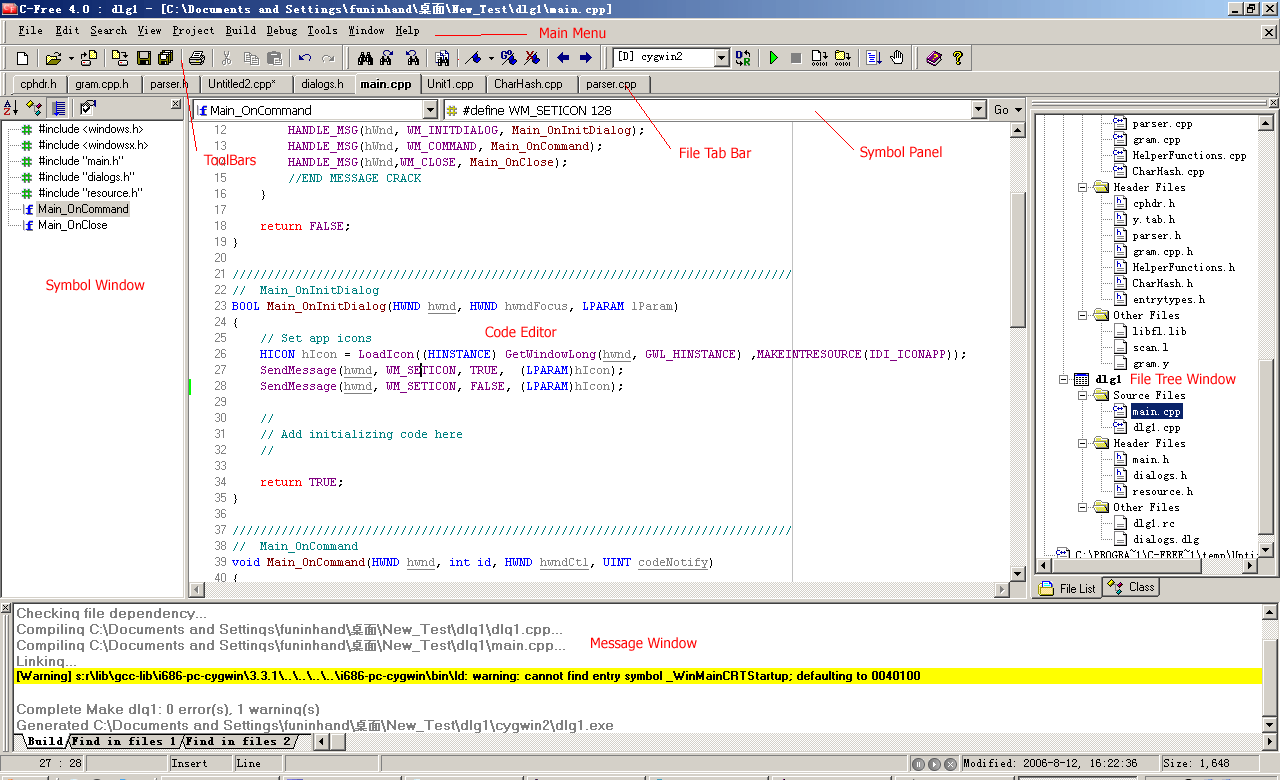Collapse the Source Files folder under dlg1

tap(1082, 395)
